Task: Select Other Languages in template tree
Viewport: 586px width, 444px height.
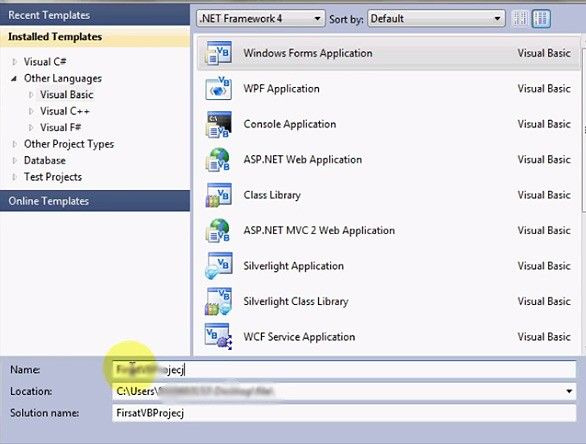Action: tap(63, 78)
